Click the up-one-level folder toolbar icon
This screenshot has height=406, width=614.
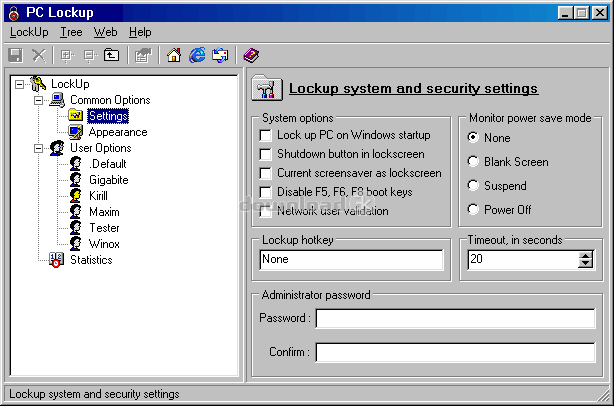pos(111,56)
